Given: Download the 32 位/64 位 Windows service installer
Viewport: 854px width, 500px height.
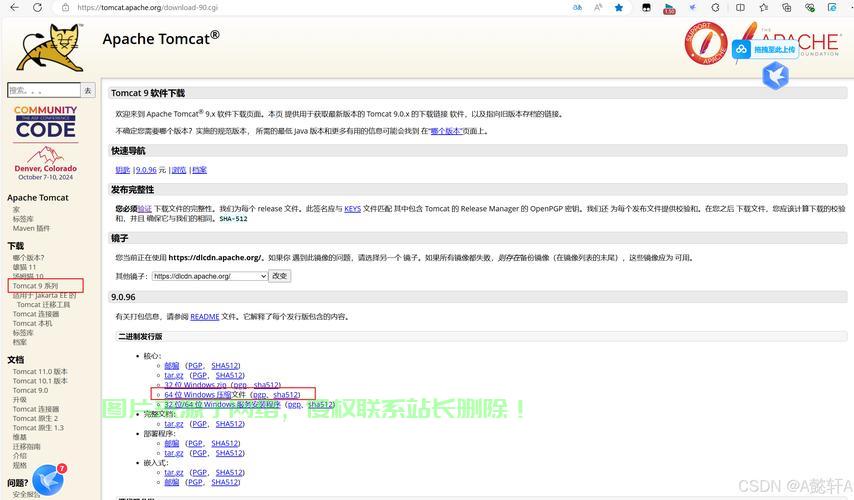Looking at the screenshot, I should [222, 405].
